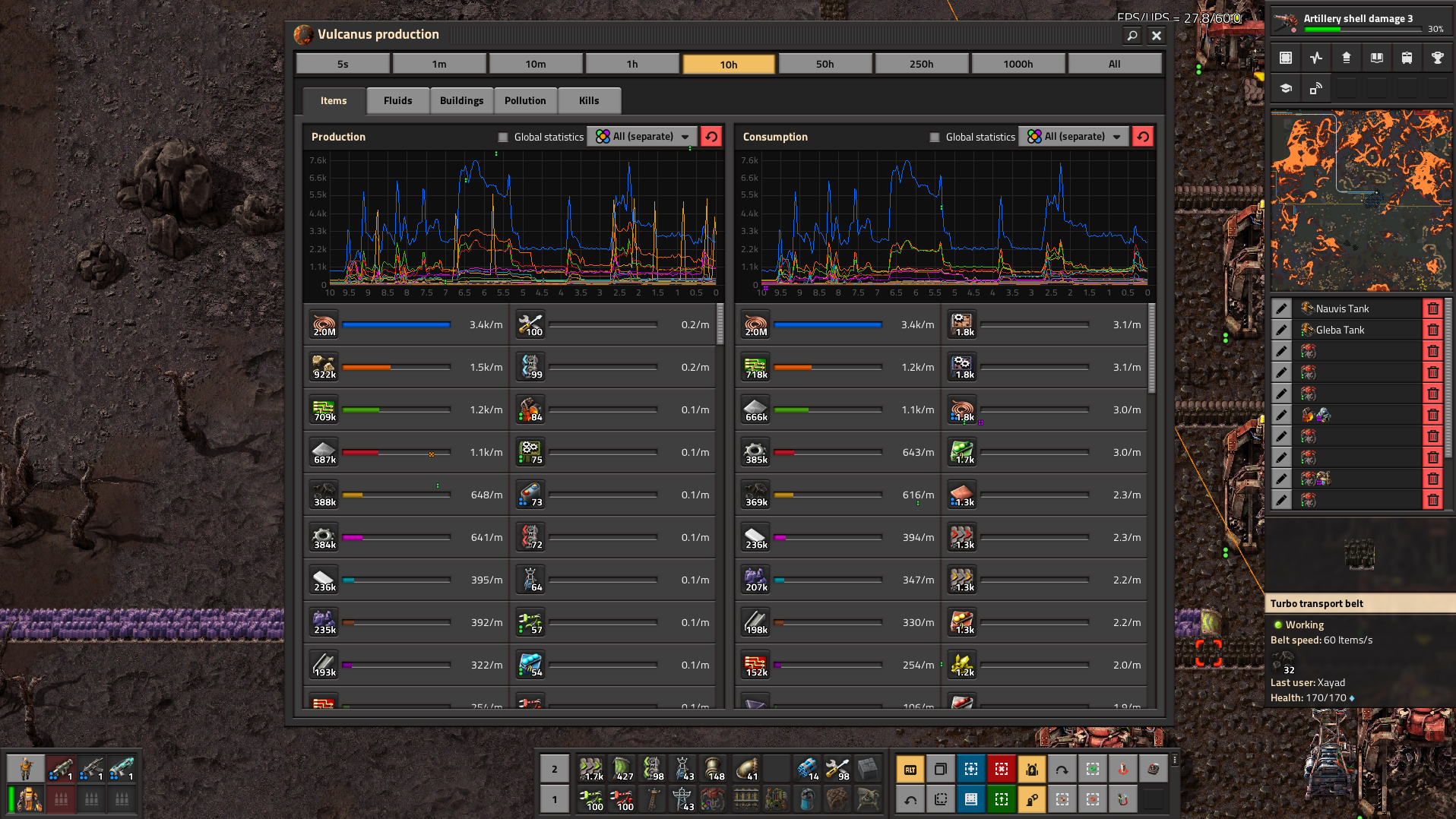Click production item row showing 648/m
1456x819 pixels.
(407, 495)
